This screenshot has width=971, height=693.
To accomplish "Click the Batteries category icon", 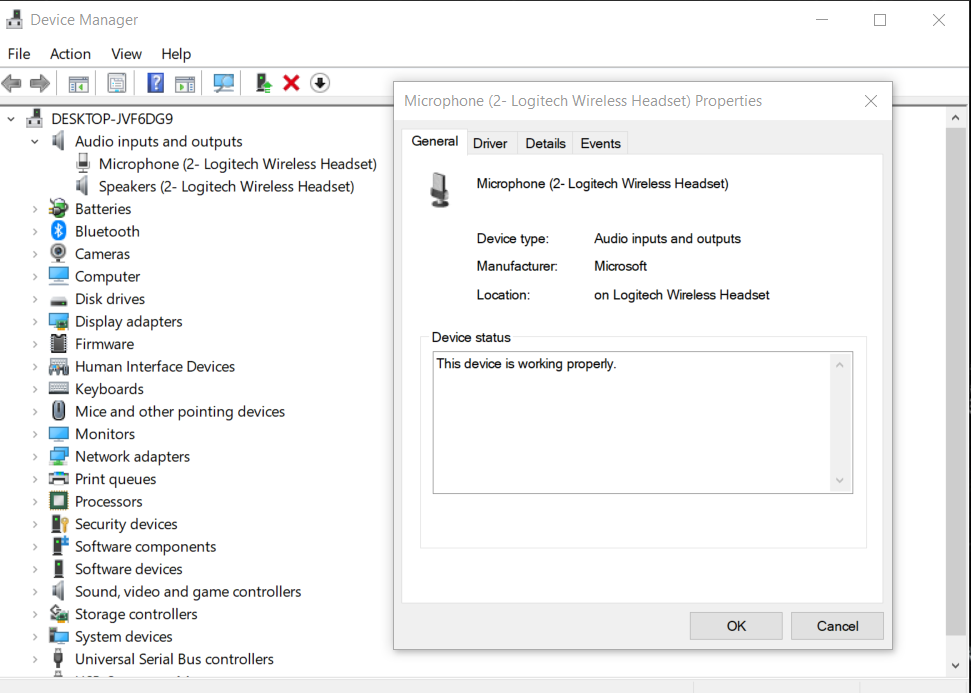I will point(58,209).
